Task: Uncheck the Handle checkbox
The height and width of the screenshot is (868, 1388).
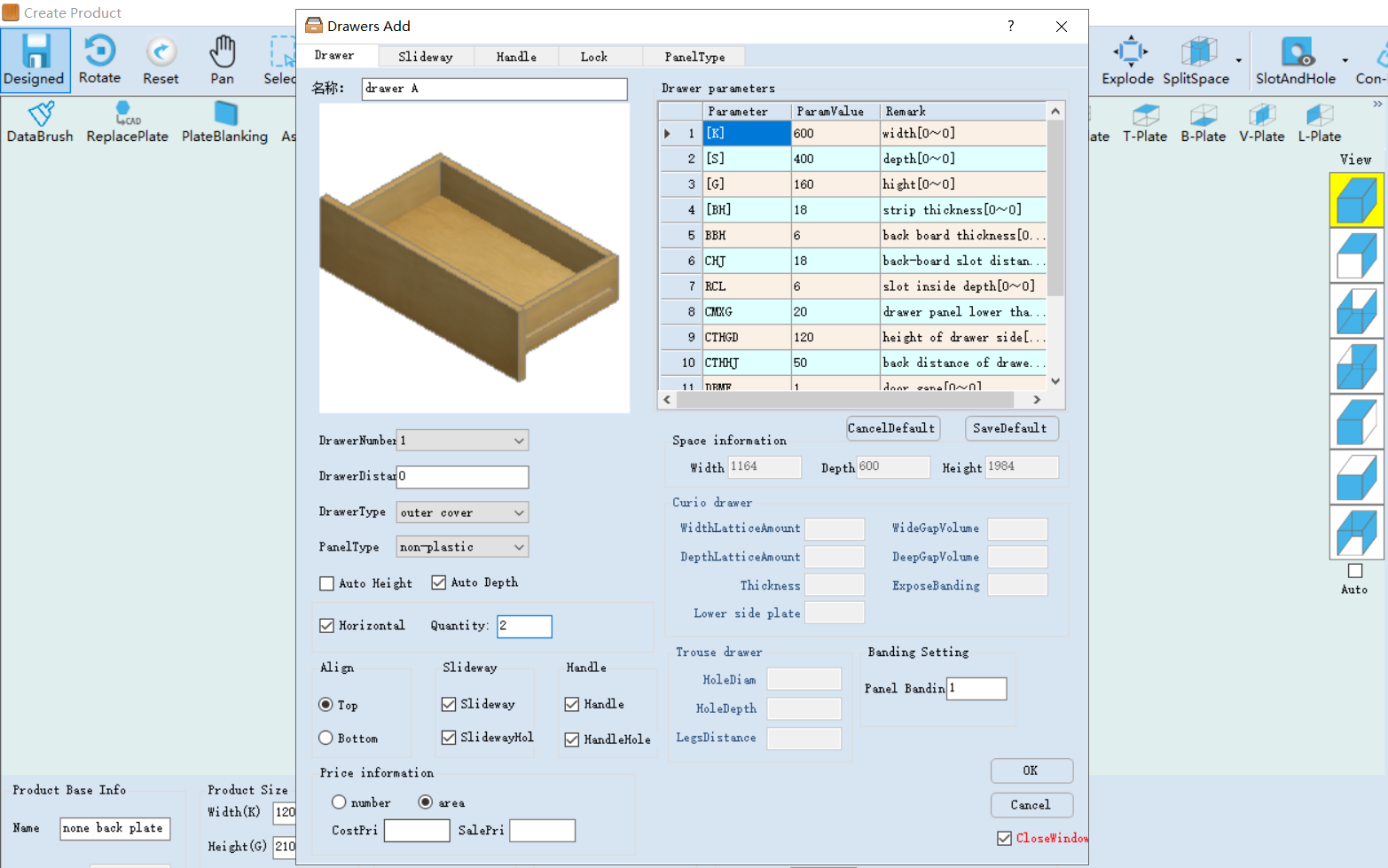Action: coord(572,704)
